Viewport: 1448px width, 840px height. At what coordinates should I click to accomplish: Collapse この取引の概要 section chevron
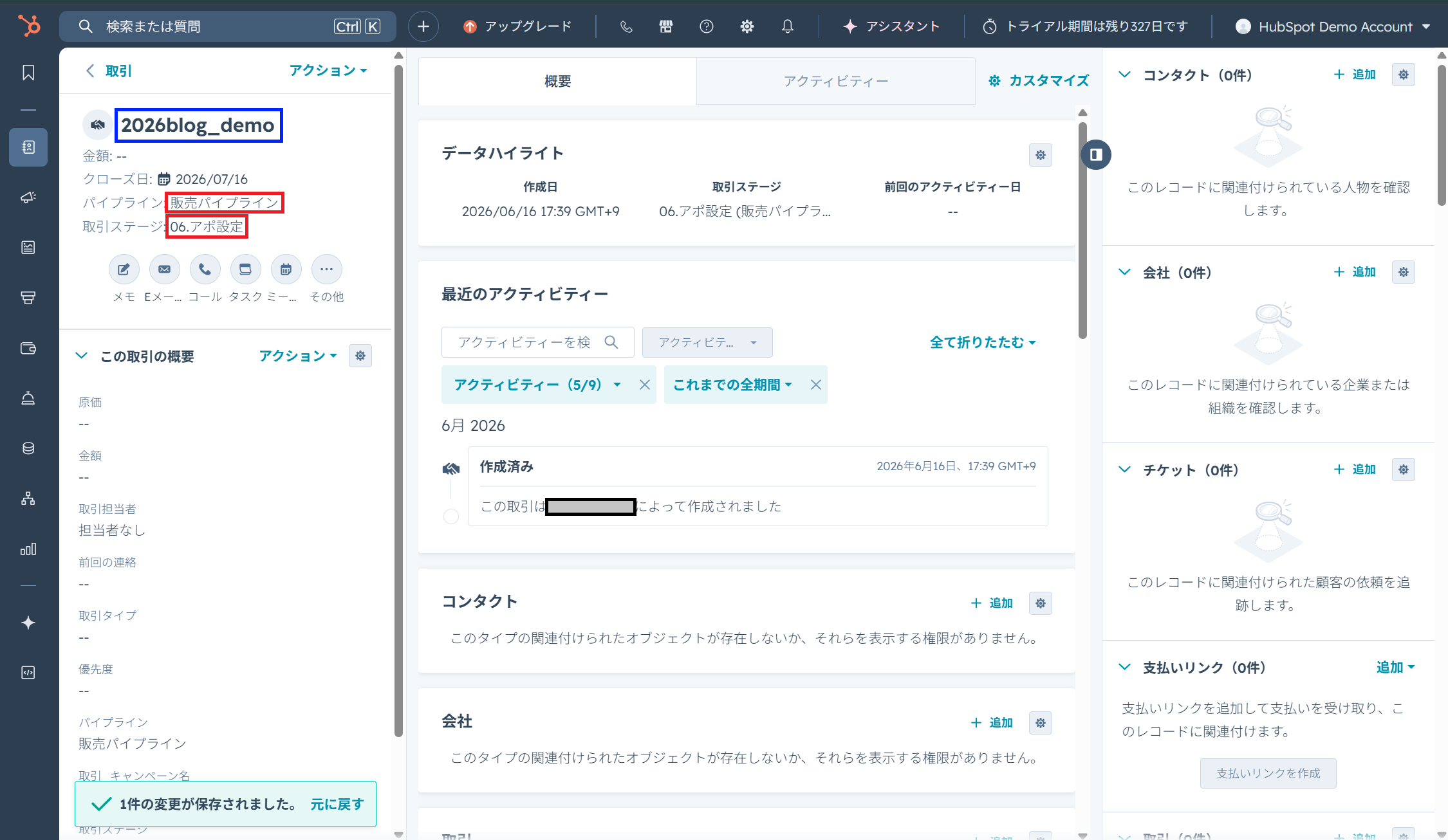point(82,356)
